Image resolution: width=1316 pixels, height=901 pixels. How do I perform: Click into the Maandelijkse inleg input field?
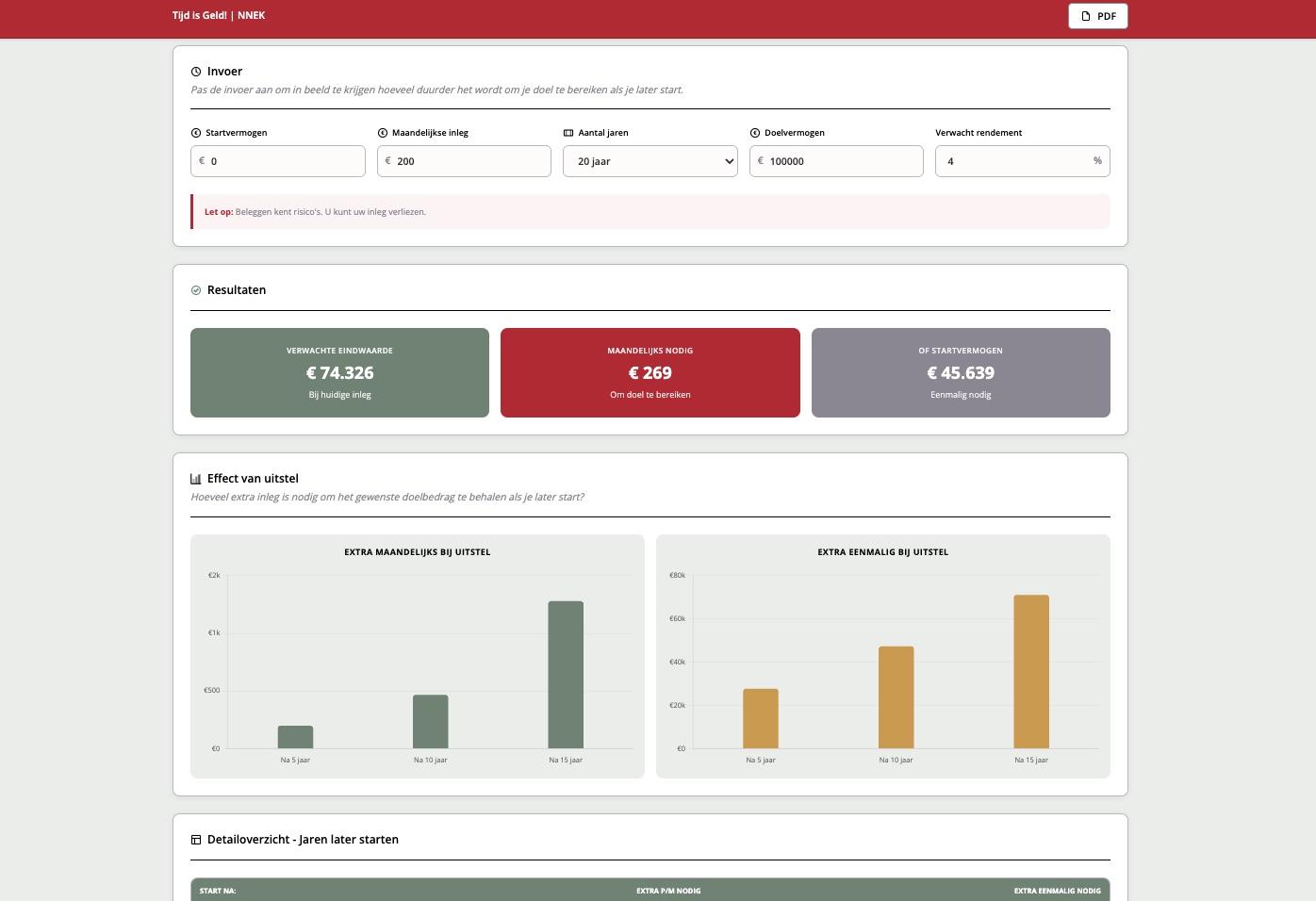click(469, 161)
